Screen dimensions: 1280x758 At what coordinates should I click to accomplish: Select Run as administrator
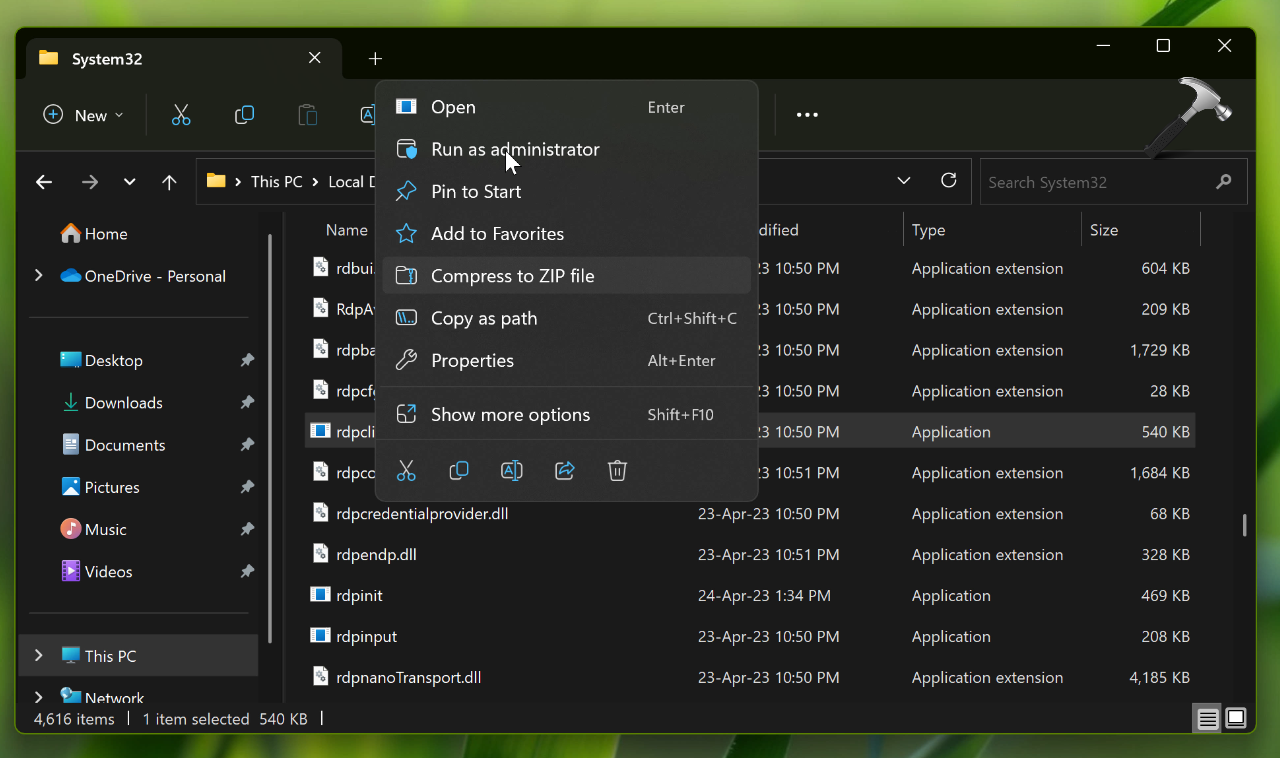click(515, 150)
